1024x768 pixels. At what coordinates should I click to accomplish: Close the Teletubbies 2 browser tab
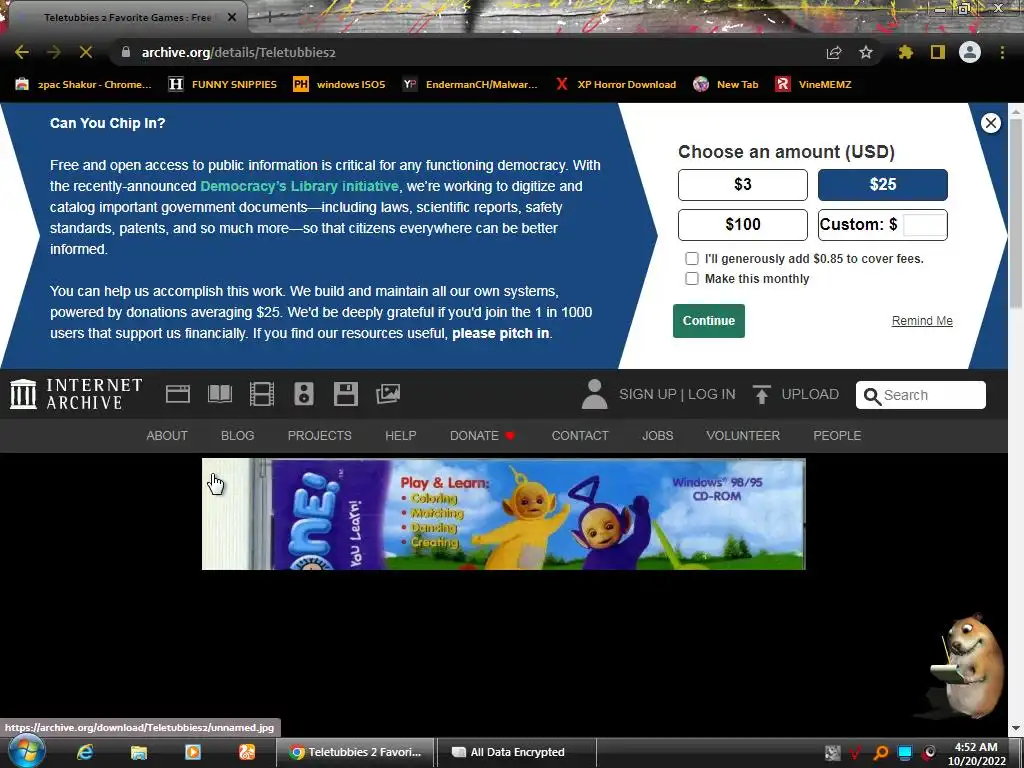[x=232, y=18]
